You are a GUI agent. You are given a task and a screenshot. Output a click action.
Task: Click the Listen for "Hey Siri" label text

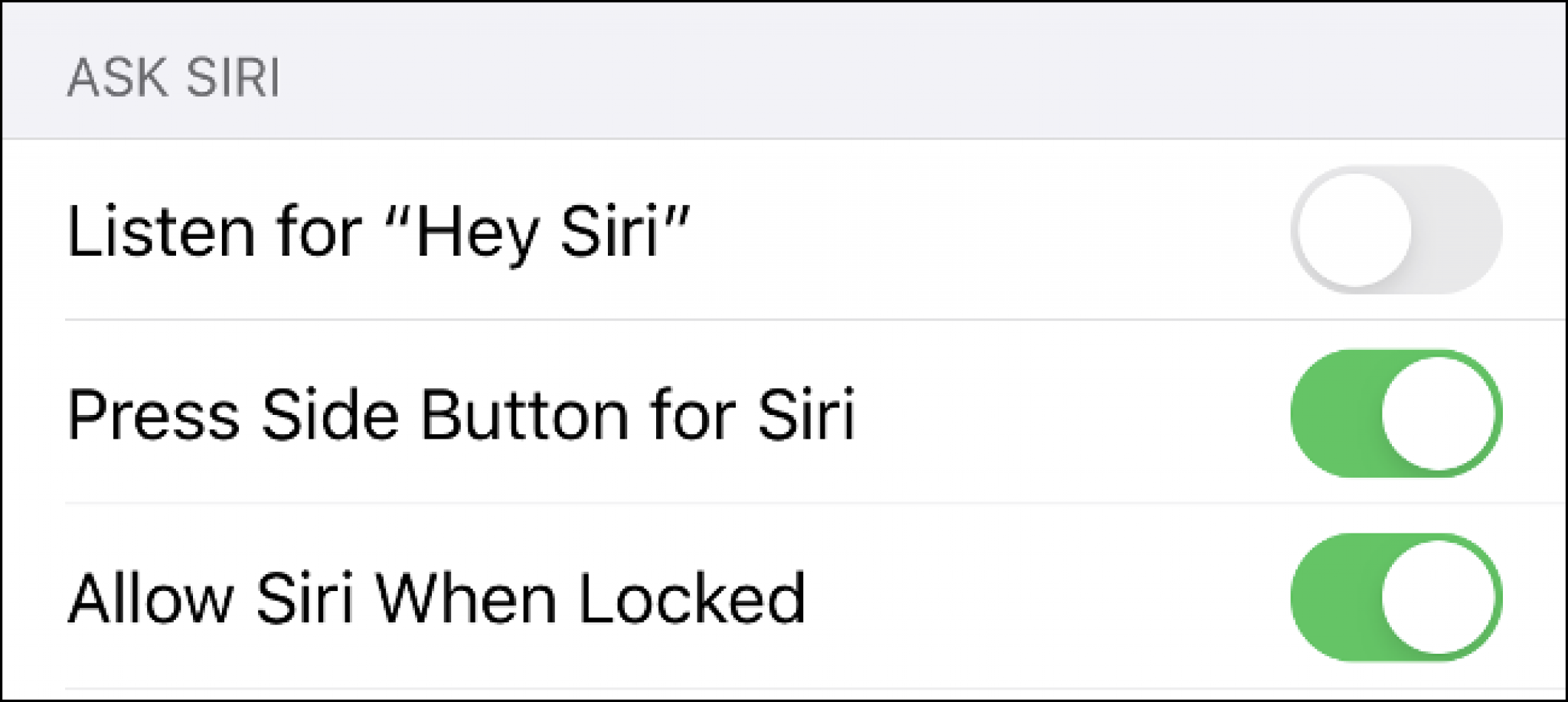[x=378, y=231]
